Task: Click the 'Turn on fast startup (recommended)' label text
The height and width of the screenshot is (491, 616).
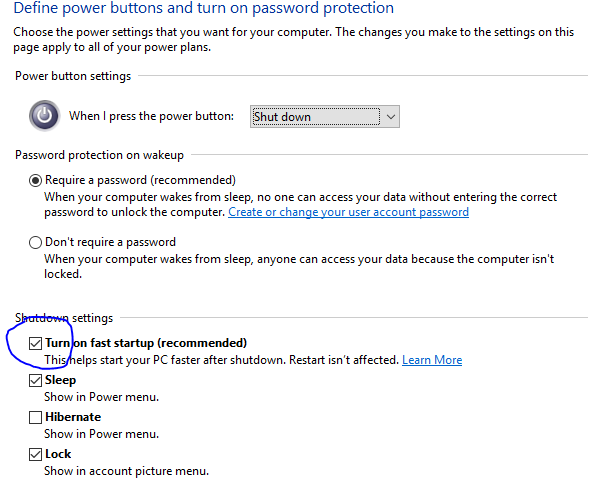Action: point(146,343)
